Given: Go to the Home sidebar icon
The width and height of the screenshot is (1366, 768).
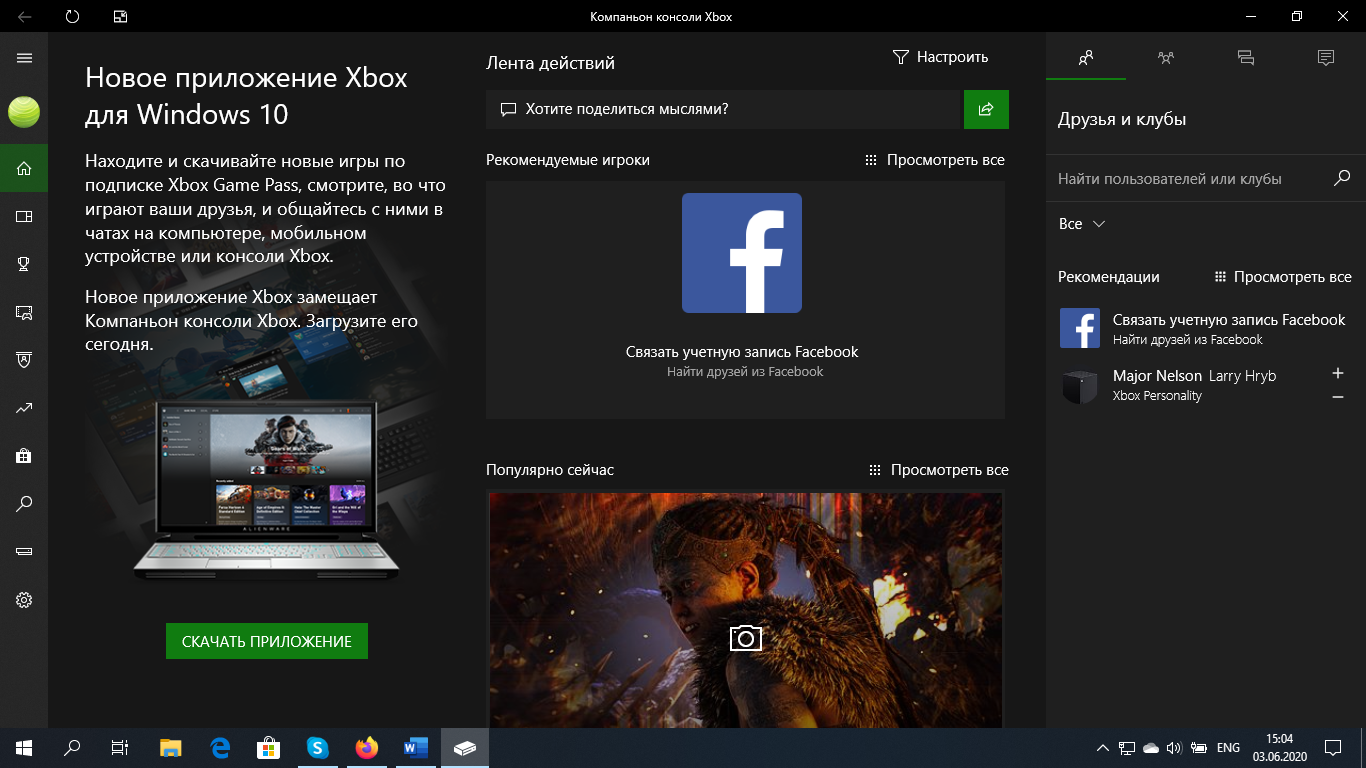Looking at the screenshot, I should click(24, 168).
